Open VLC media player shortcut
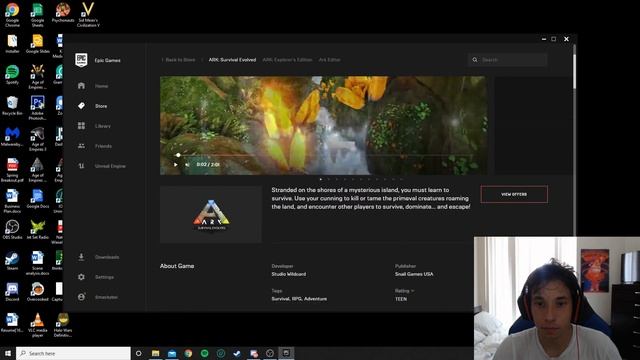640x360 pixels. [38, 325]
